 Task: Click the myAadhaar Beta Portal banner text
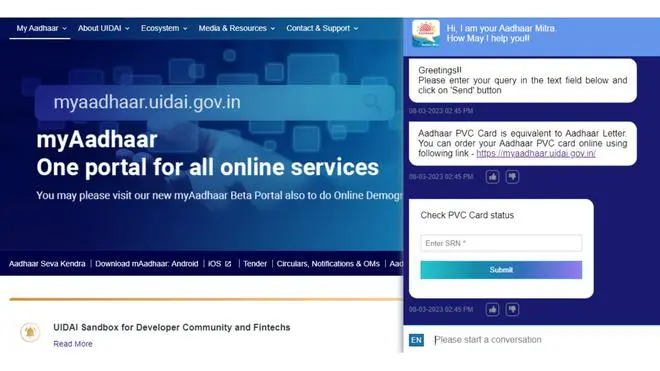tap(219, 196)
